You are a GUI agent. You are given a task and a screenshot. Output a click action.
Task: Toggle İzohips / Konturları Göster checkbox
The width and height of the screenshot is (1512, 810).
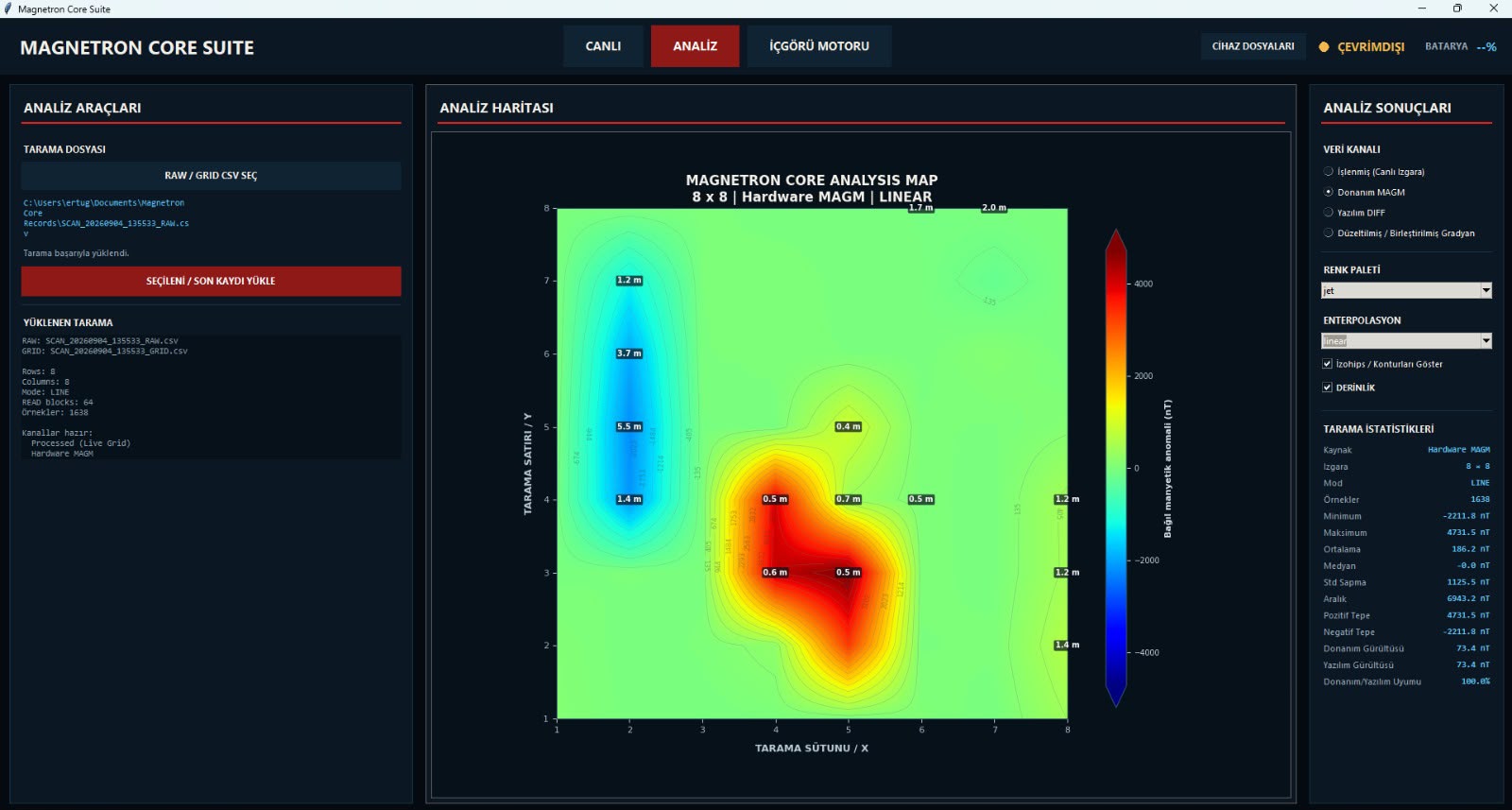pyautogui.click(x=1328, y=364)
